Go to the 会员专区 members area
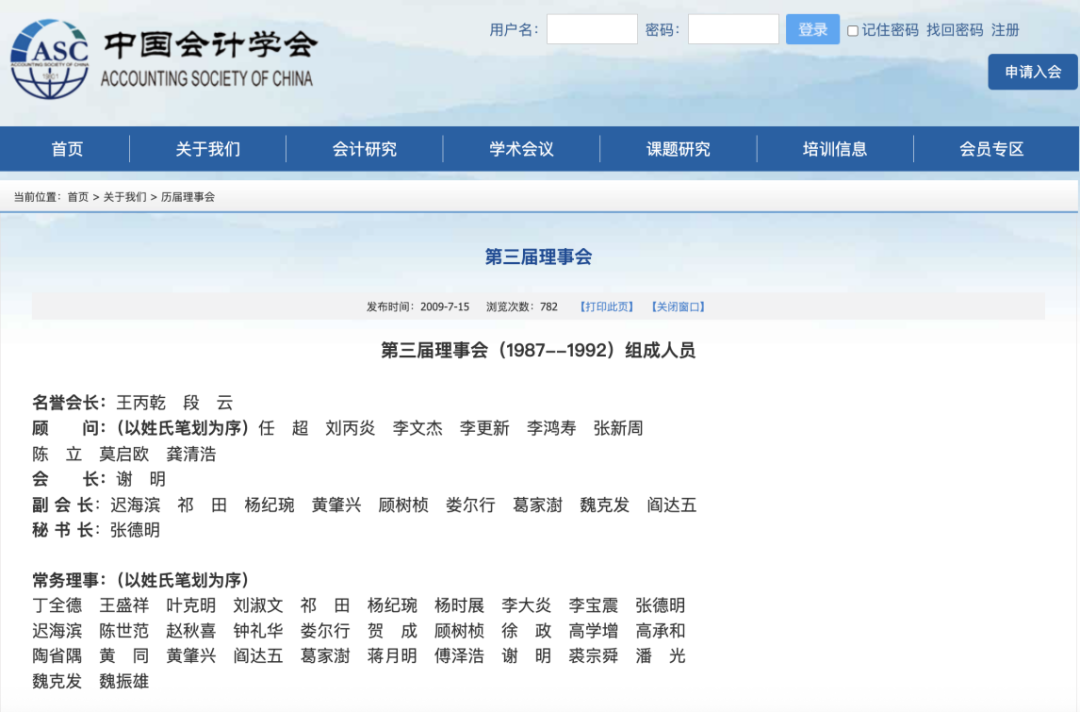Image resolution: width=1080 pixels, height=712 pixels. click(991, 149)
